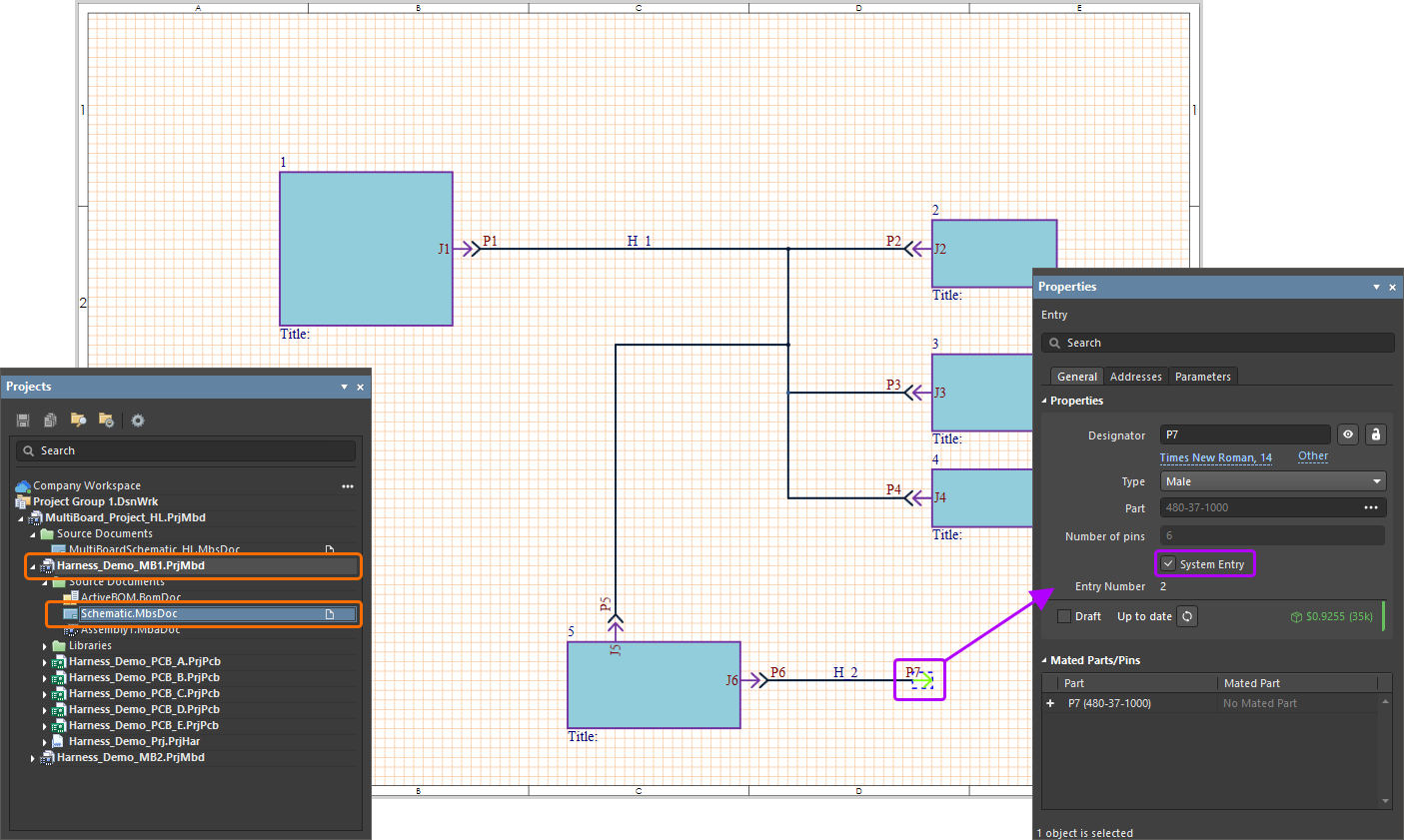Click the folder with gear icon in Projects toolbar
This screenshot has width=1404, height=840.
pos(106,420)
